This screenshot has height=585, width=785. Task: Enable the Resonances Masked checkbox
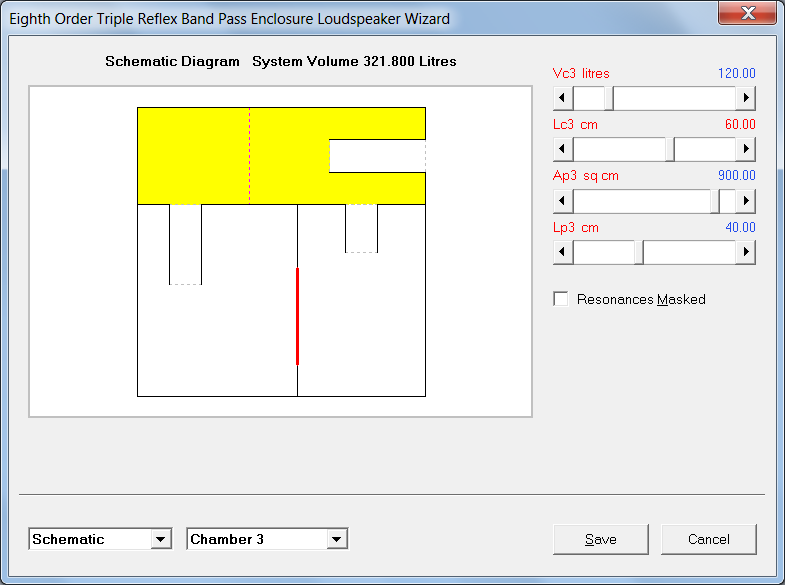click(x=561, y=299)
